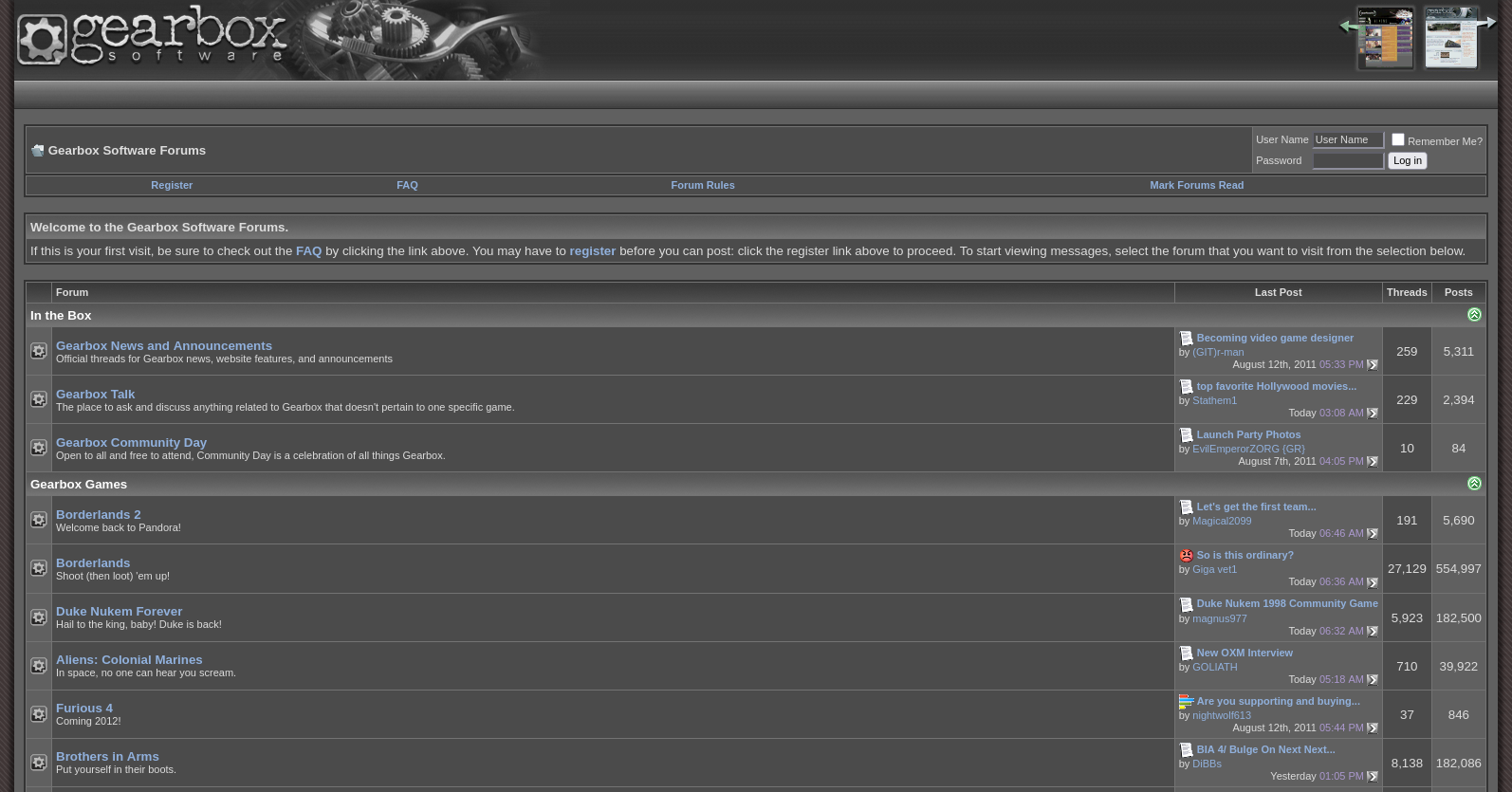The width and height of the screenshot is (1512, 792).
Task: Go to last post in Brothers in Arms row
Action: tap(1373, 777)
